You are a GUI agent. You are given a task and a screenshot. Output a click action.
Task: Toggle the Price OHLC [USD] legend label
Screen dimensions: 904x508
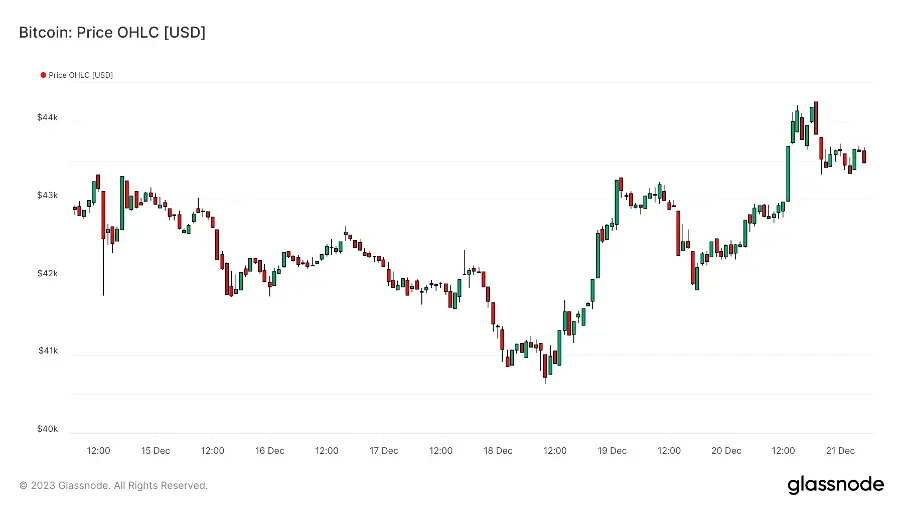click(x=80, y=75)
